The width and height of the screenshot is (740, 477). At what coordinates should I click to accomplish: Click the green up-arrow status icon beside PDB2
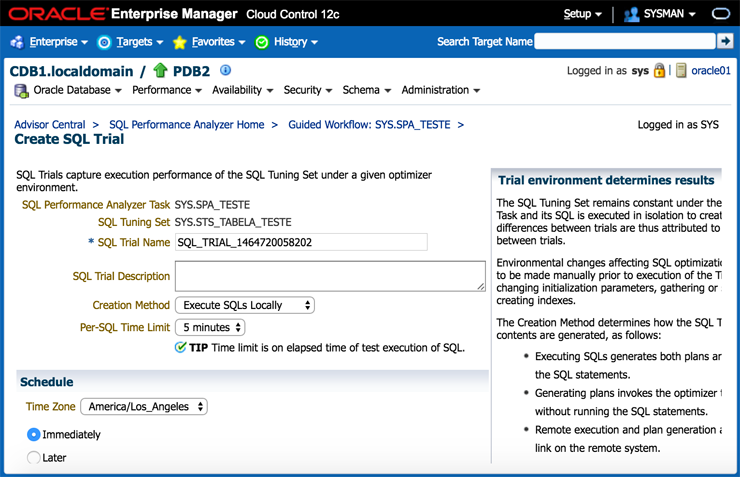[x=160, y=71]
